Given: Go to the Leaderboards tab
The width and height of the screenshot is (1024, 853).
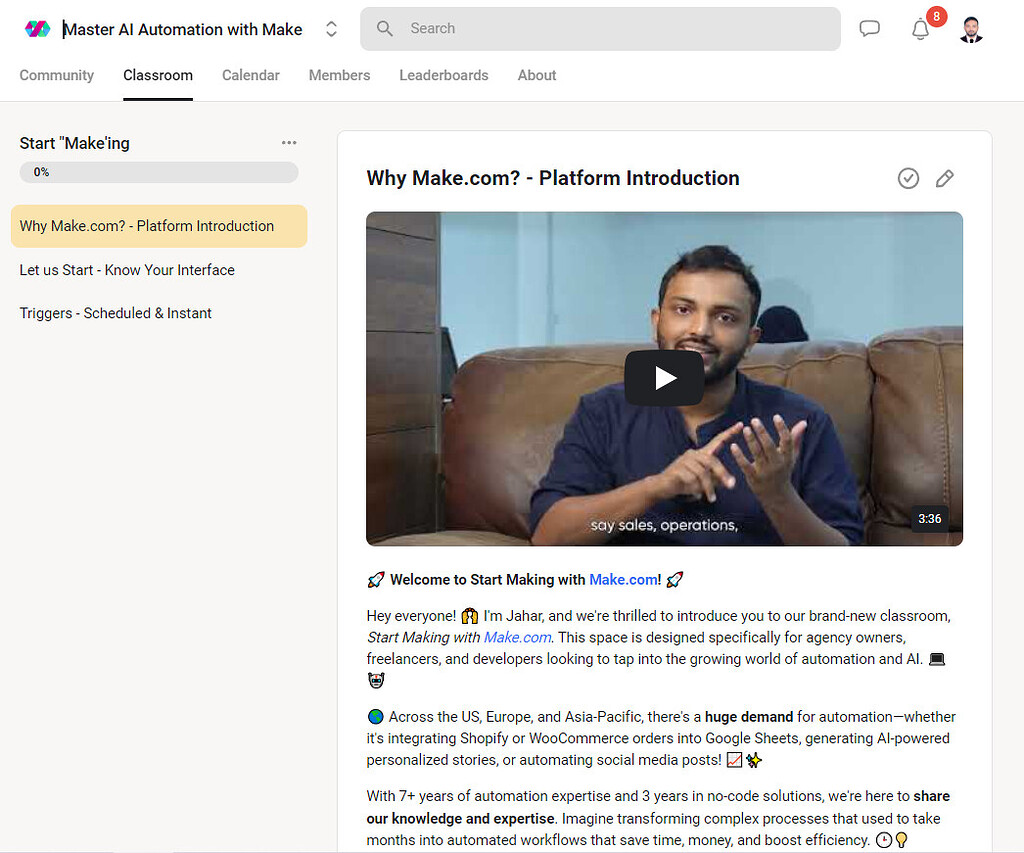Looking at the screenshot, I should 444,75.
